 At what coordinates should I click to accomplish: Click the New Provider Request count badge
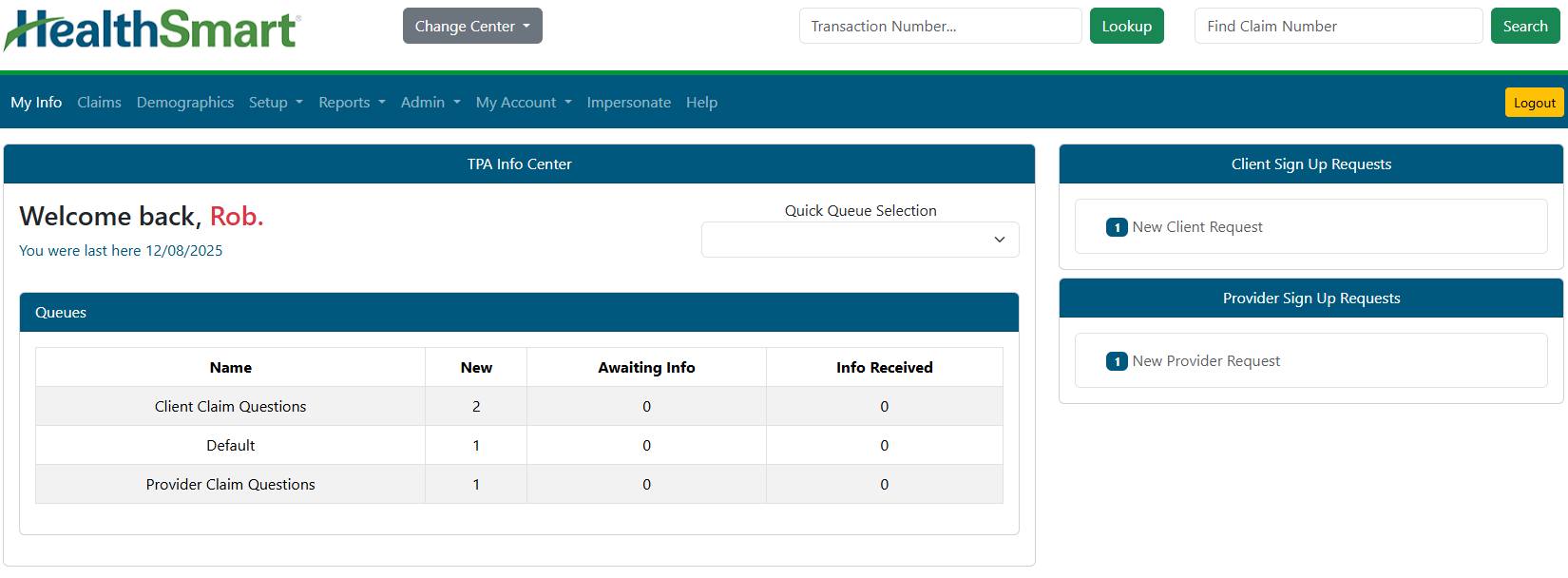click(1117, 361)
